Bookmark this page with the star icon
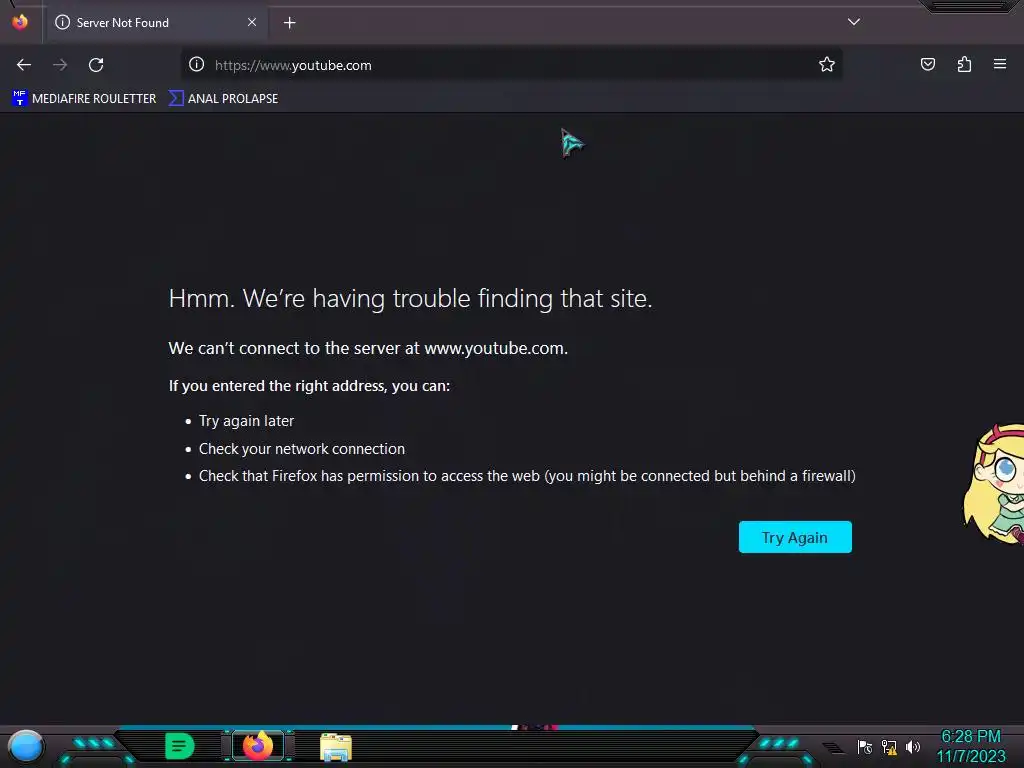Viewport: 1024px width, 768px height. pyautogui.click(x=827, y=64)
